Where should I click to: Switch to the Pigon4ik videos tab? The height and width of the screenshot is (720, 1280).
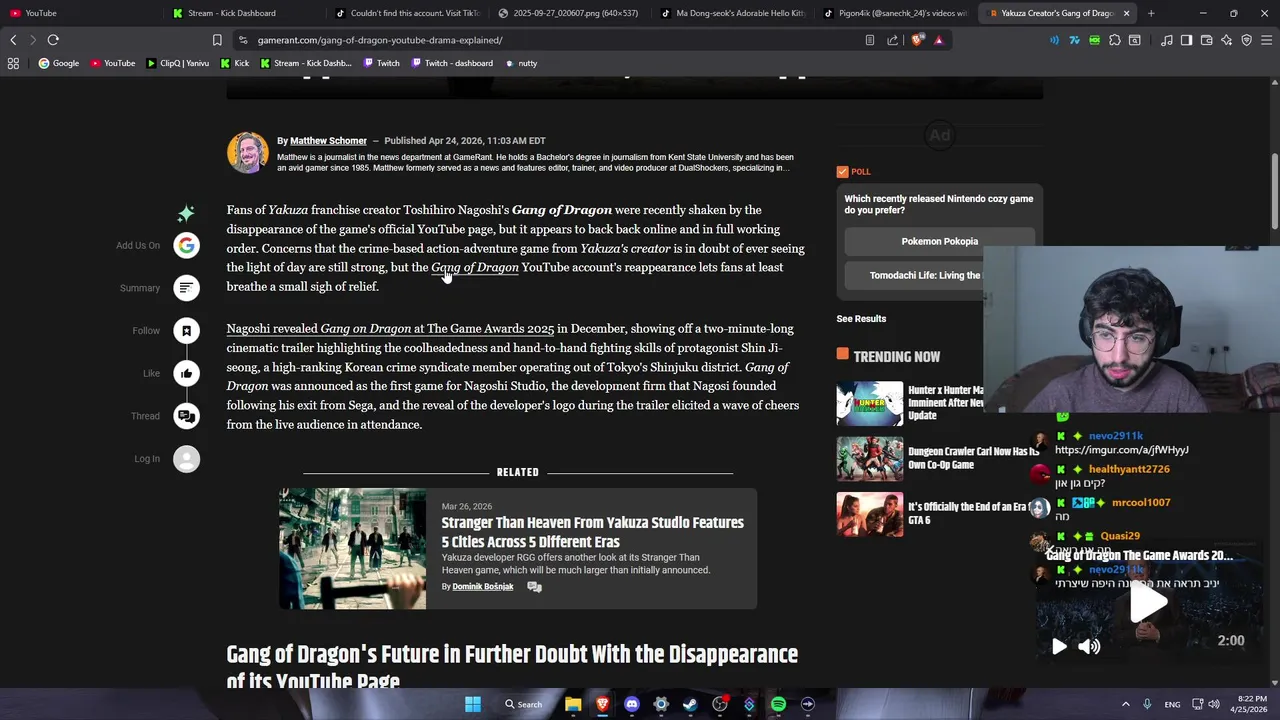coord(896,13)
